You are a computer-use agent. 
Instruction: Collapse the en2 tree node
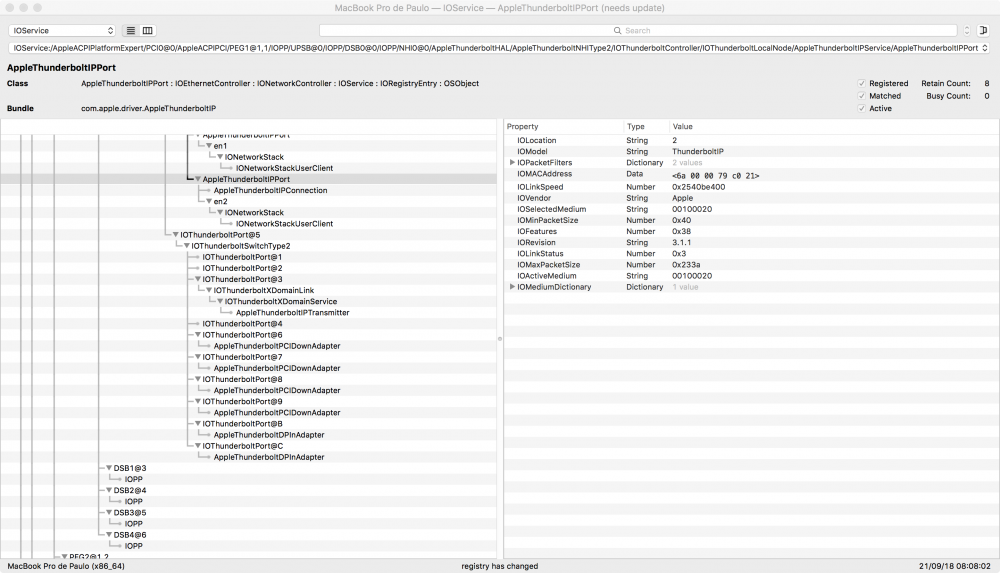[209, 202]
